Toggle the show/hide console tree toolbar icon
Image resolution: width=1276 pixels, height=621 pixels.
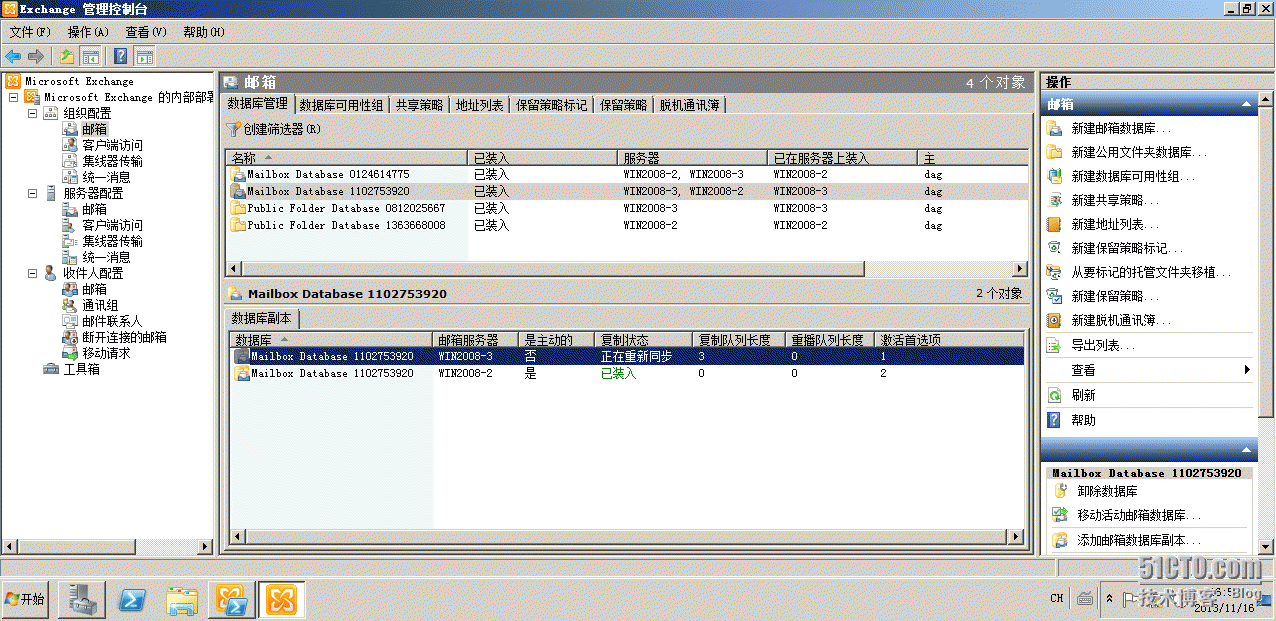coord(90,56)
